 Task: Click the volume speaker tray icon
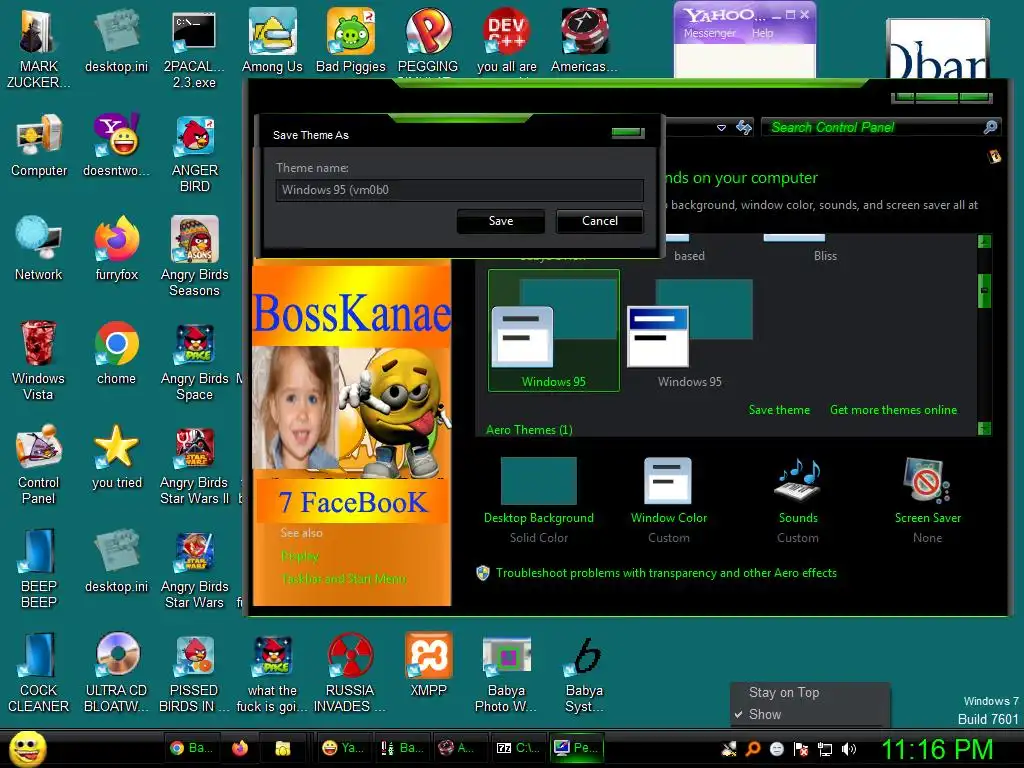point(849,749)
